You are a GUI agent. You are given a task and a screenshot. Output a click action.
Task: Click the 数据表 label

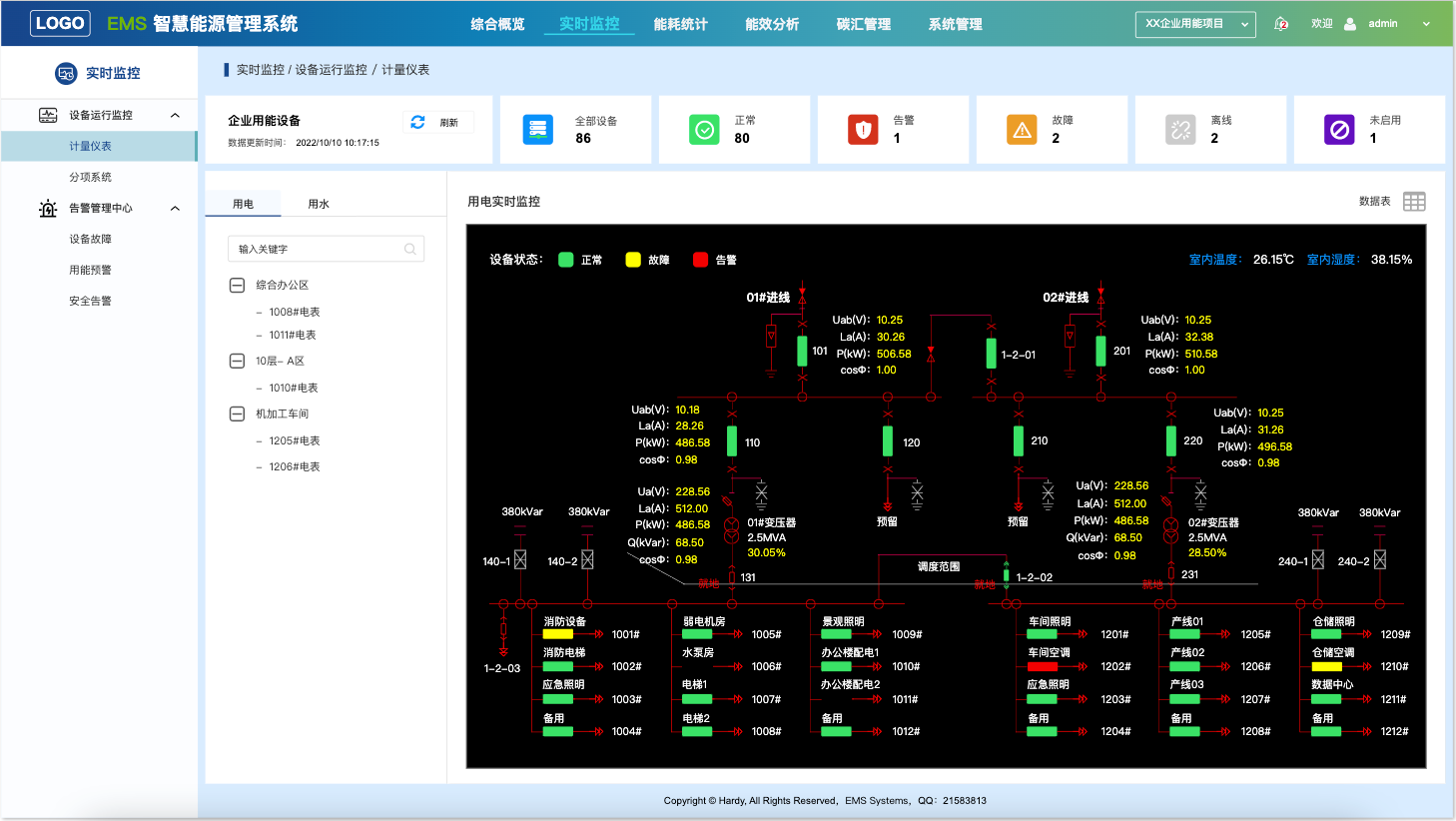[1374, 202]
